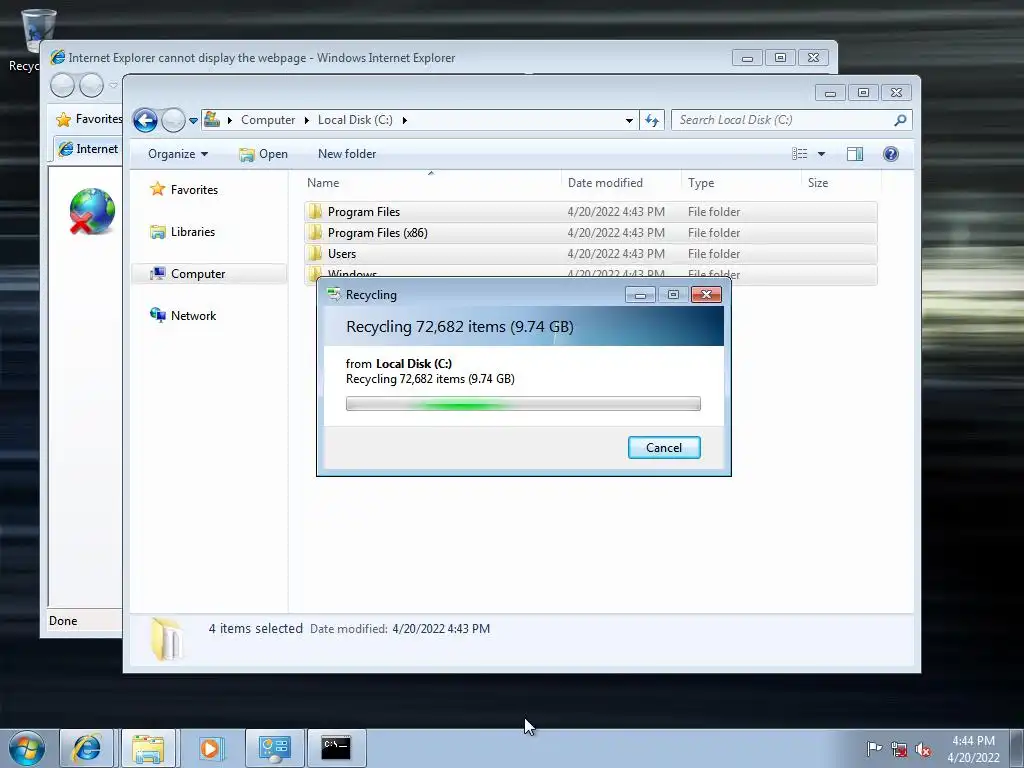The height and width of the screenshot is (768, 1024).
Task: Click the search magnifier icon
Action: [901, 120]
